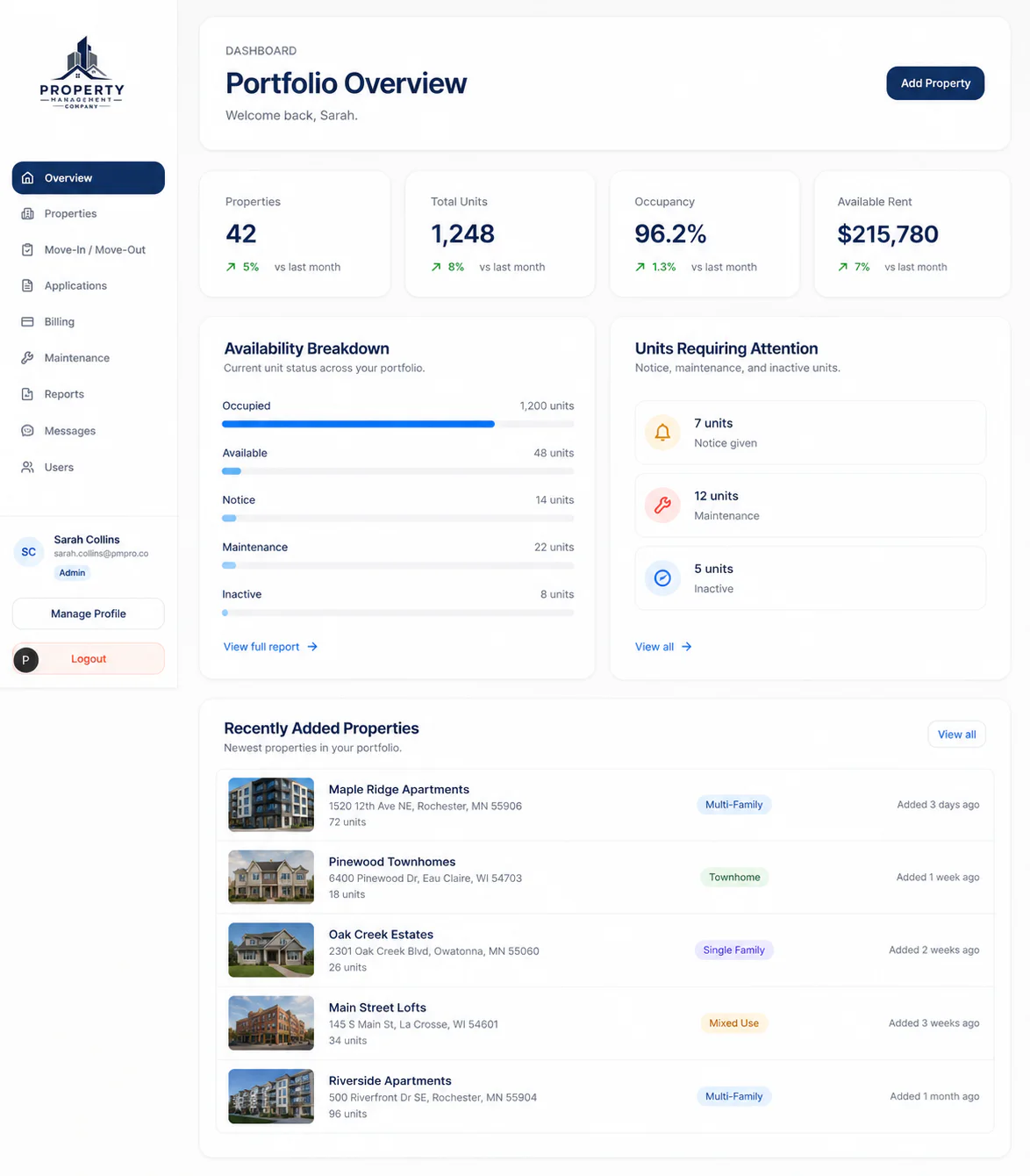Click the blue compass icon for Inactive units

coord(662,577)
